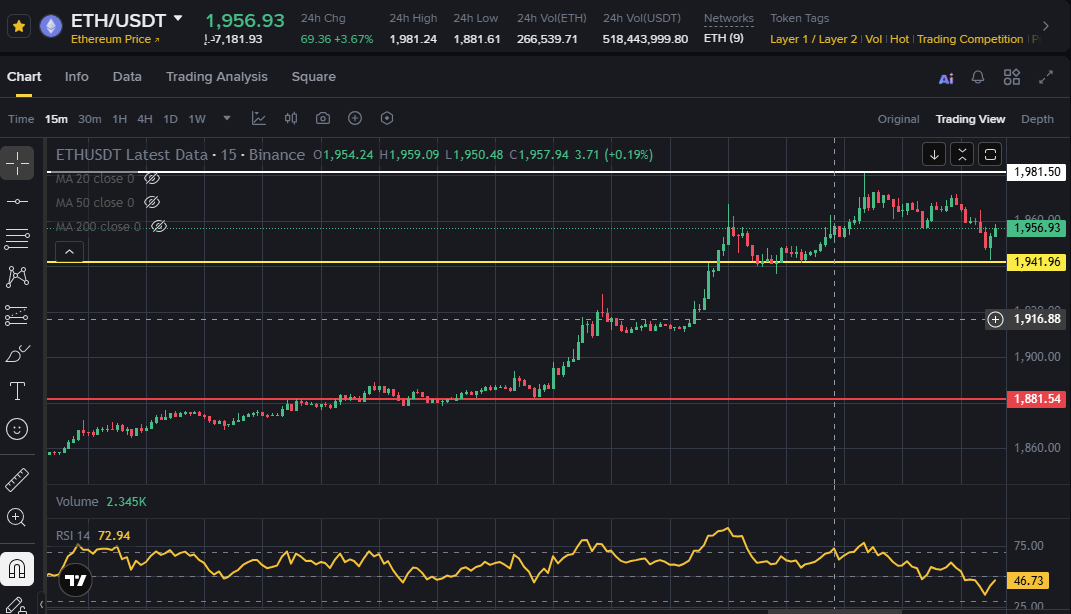Select the 1D timeframe
1071x614 pixels.
(170, 119)
